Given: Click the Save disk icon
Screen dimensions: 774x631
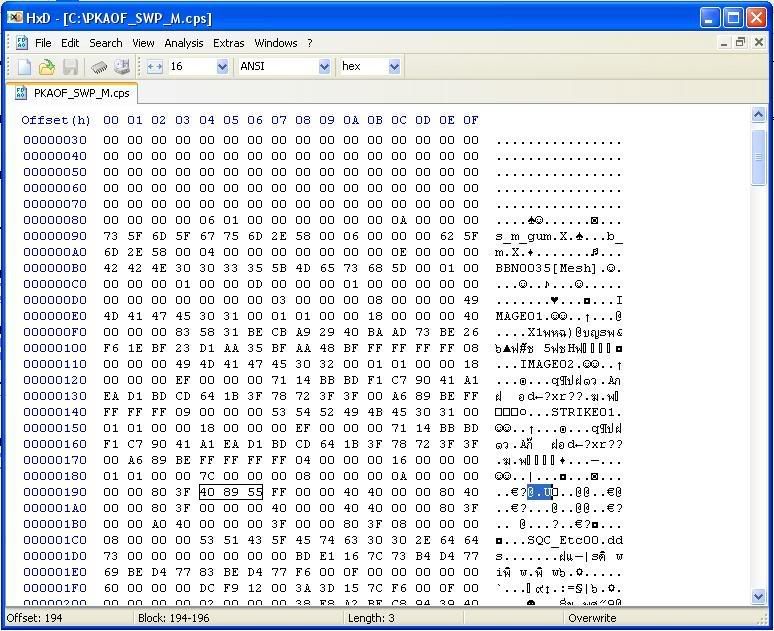Looking at the screenshot, I should [70, 67].
